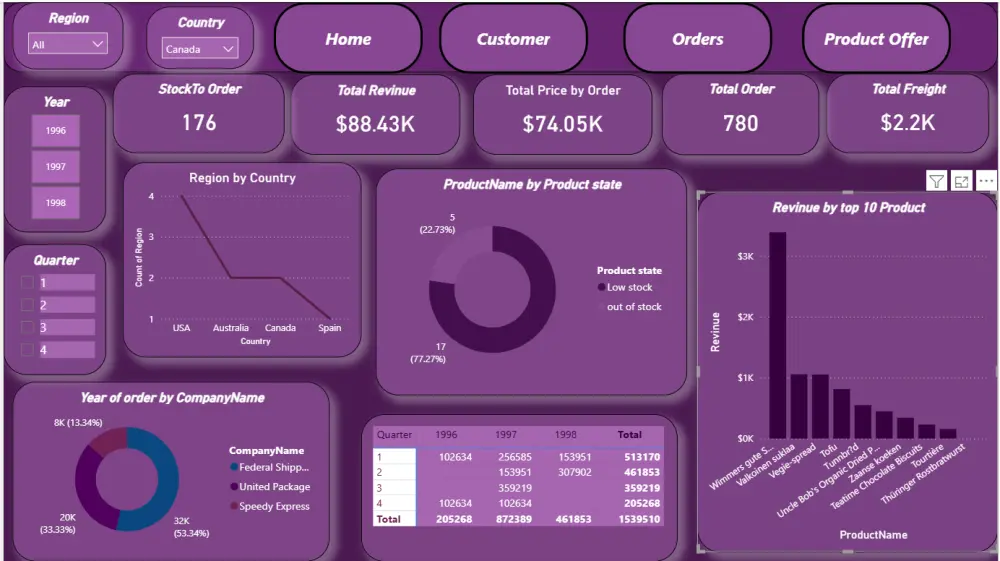Click table cell 307902

click(x=575, y=472)
